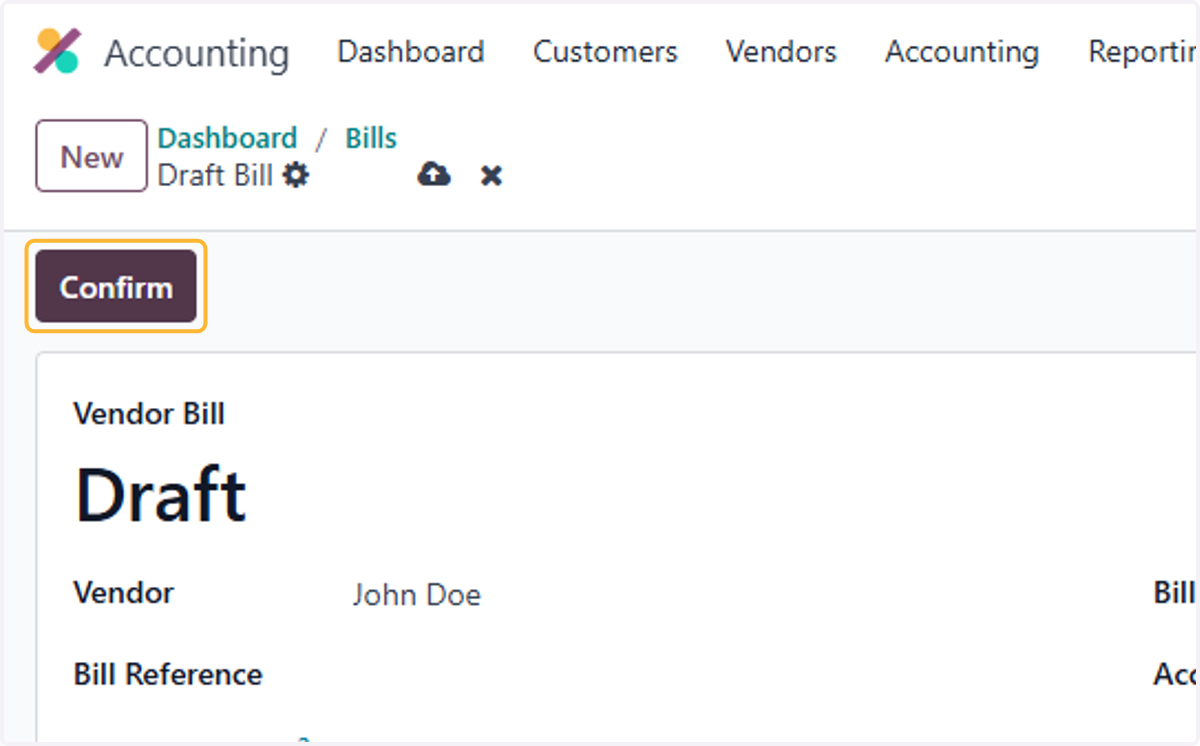This screenshot has width=1200, height=746.
Task: Open the Vendors menu
Action: tap(781, 51)
